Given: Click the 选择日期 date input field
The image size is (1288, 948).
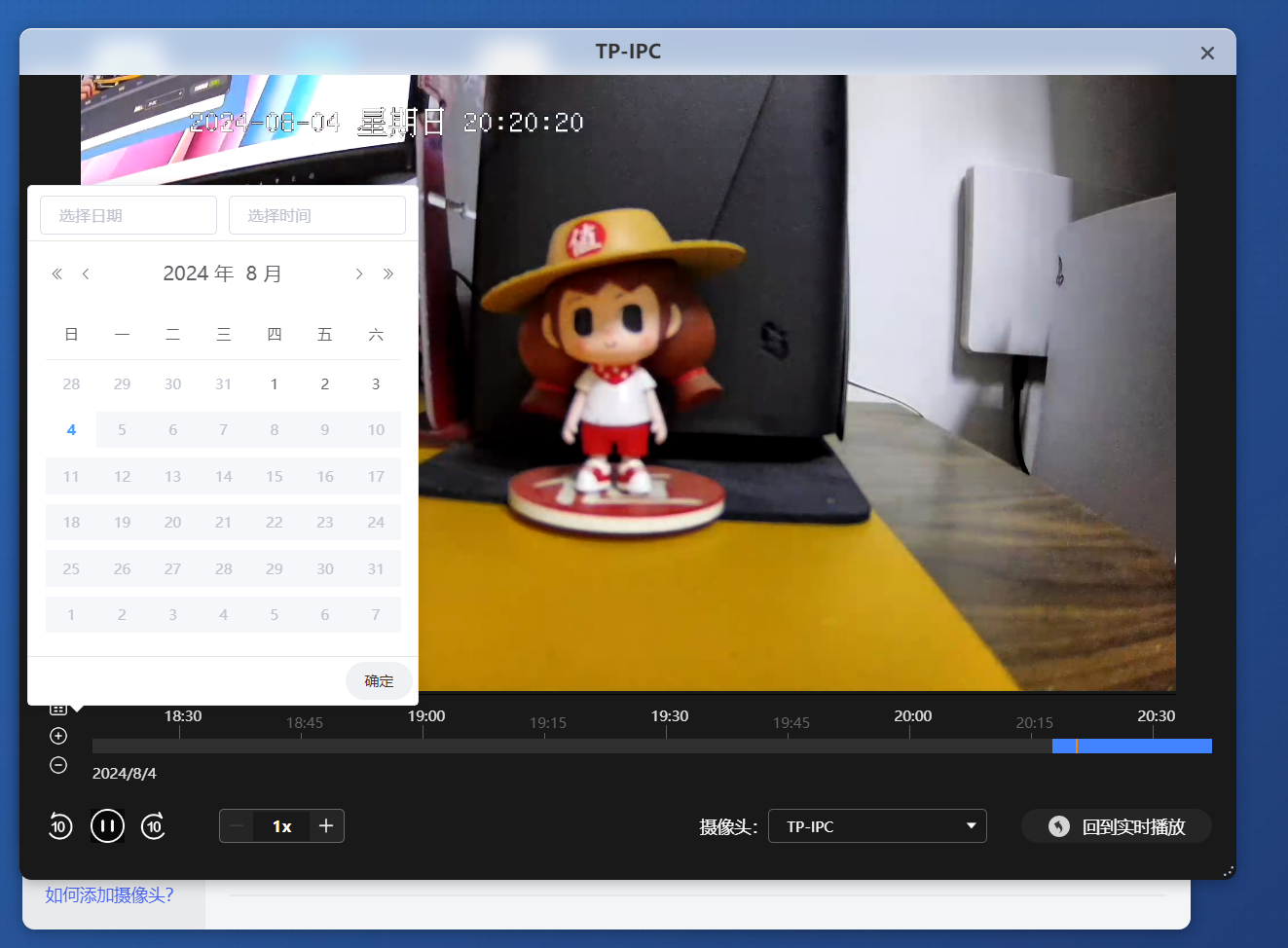Looking at the screenshot, I should (x=129, y=215).
